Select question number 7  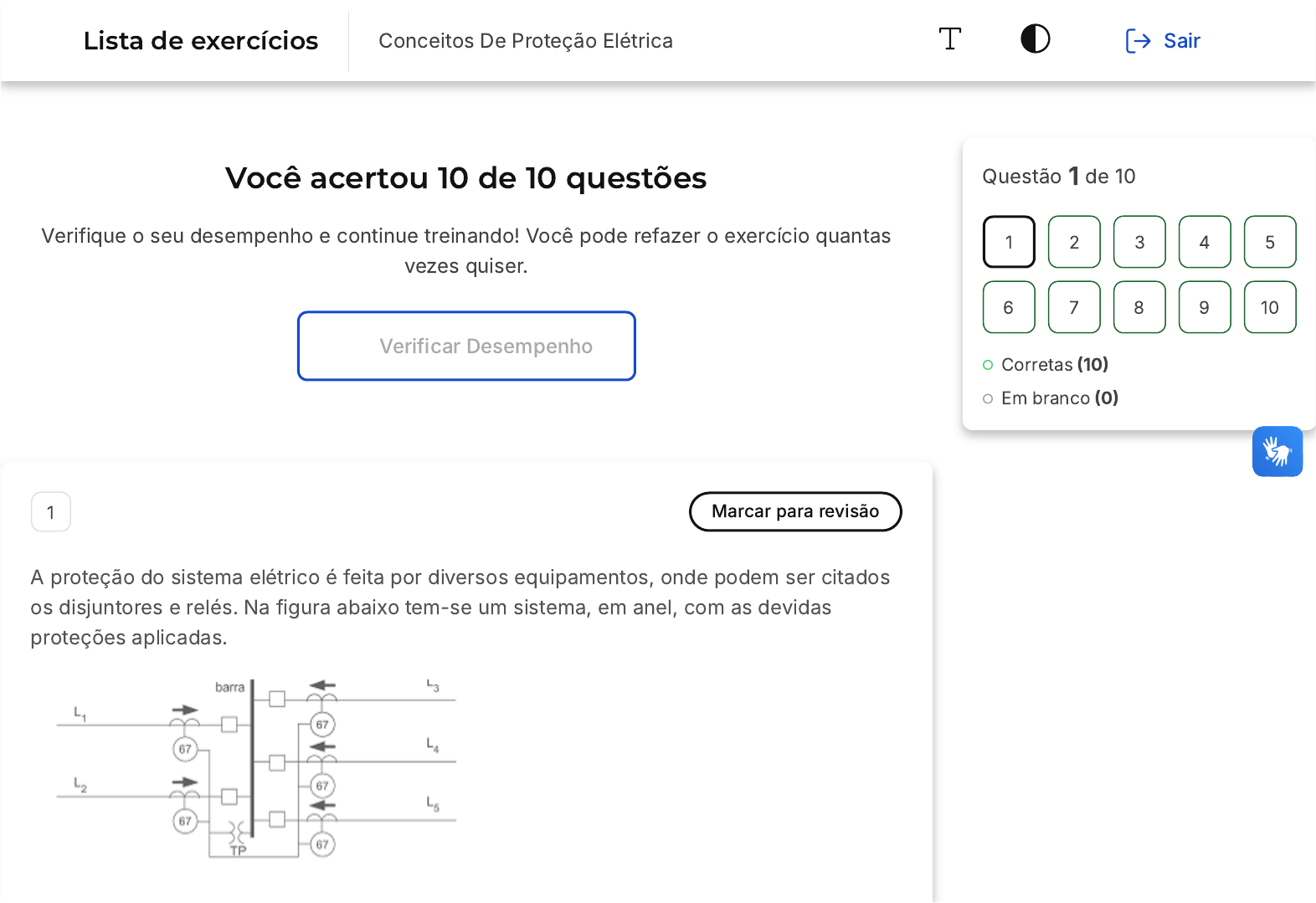click(1074, 307)
